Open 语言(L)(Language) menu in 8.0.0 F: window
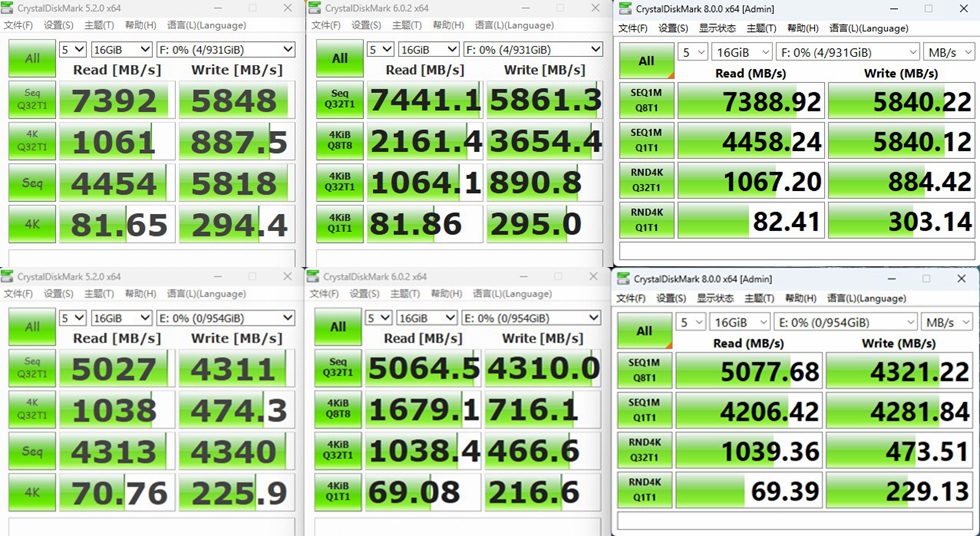This screenshot has height=536, width=980. 868,28
